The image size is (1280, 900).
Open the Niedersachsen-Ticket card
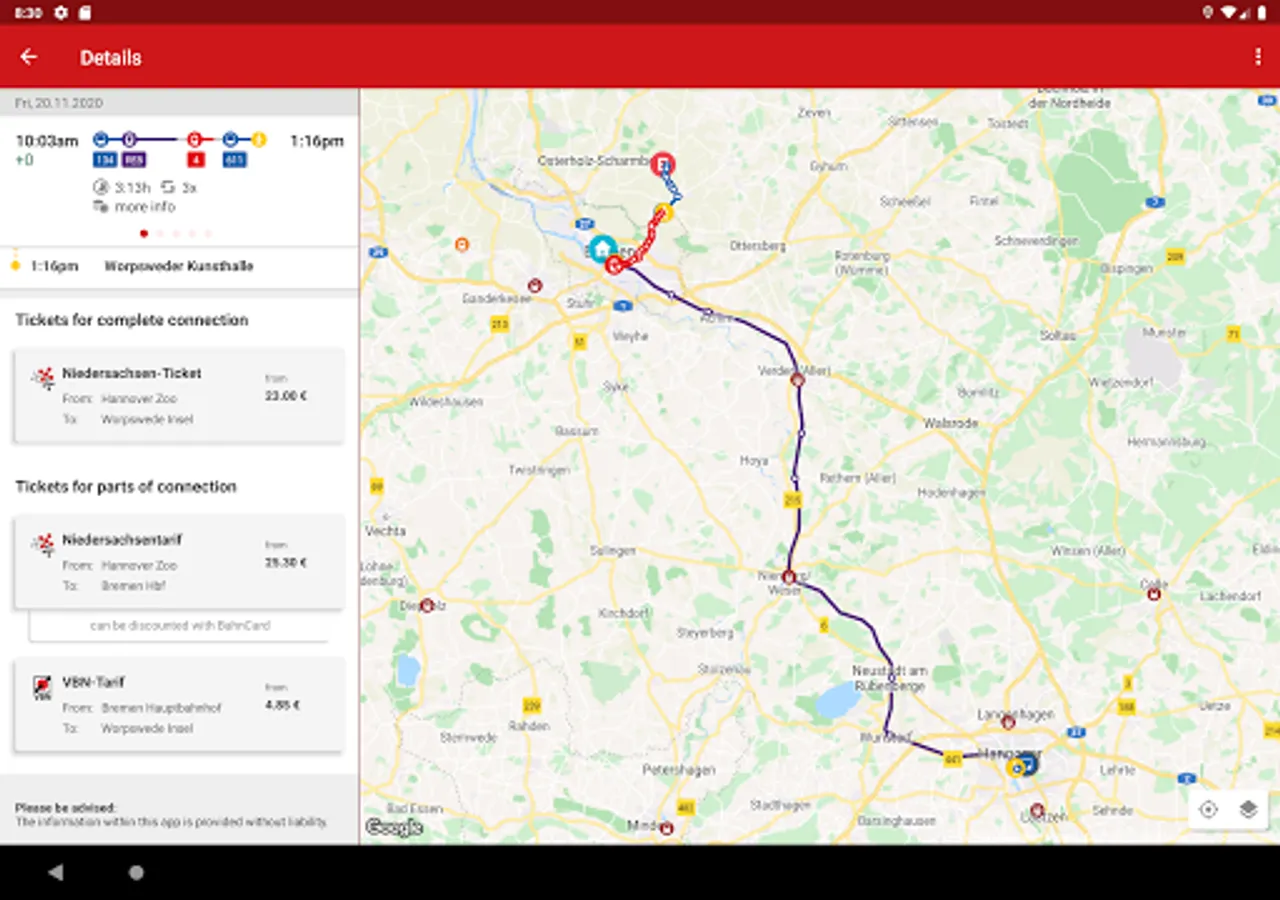pyautogui.click(x=179, y=396)
